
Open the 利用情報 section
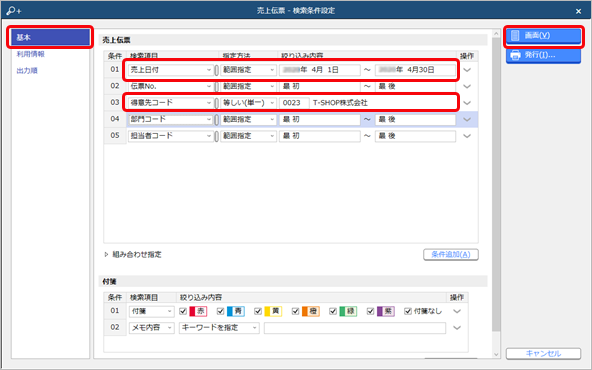click(31, 54)
